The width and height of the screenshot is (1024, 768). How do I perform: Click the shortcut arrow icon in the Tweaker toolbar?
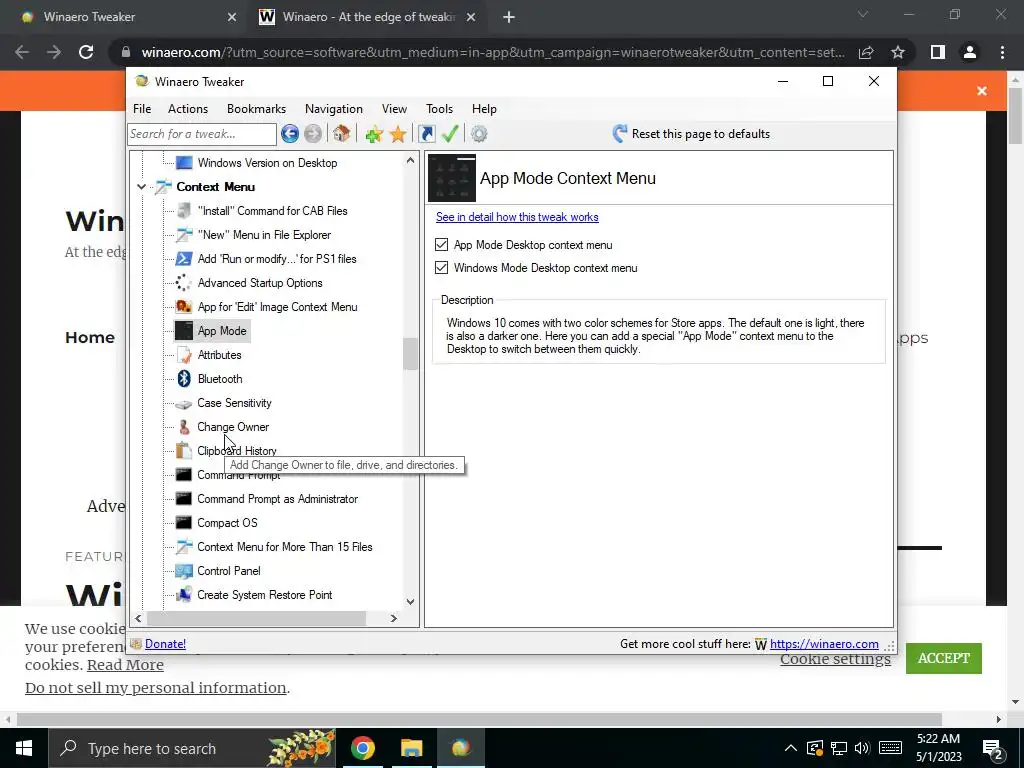pos(426,134)
